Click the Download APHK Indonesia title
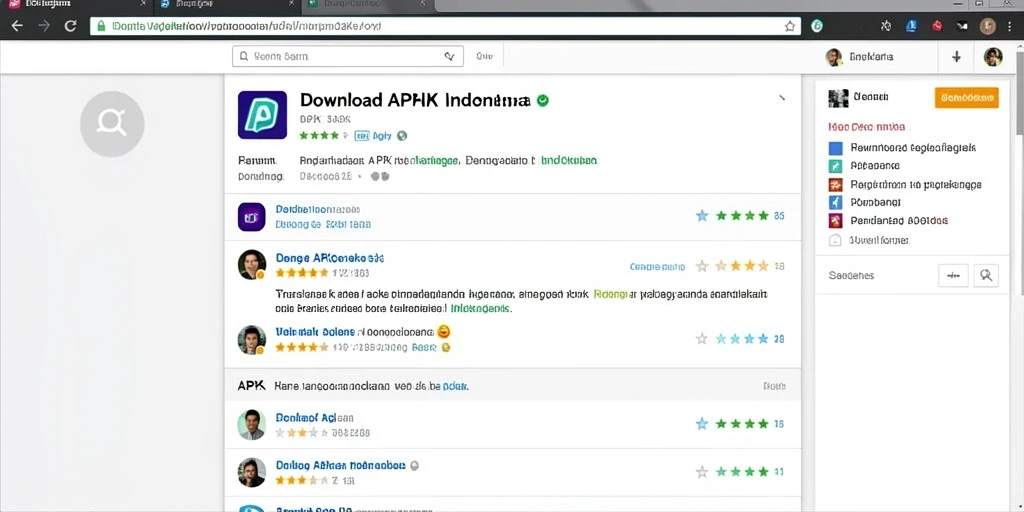Screen dimensions: 1024x512 (415, 100)
